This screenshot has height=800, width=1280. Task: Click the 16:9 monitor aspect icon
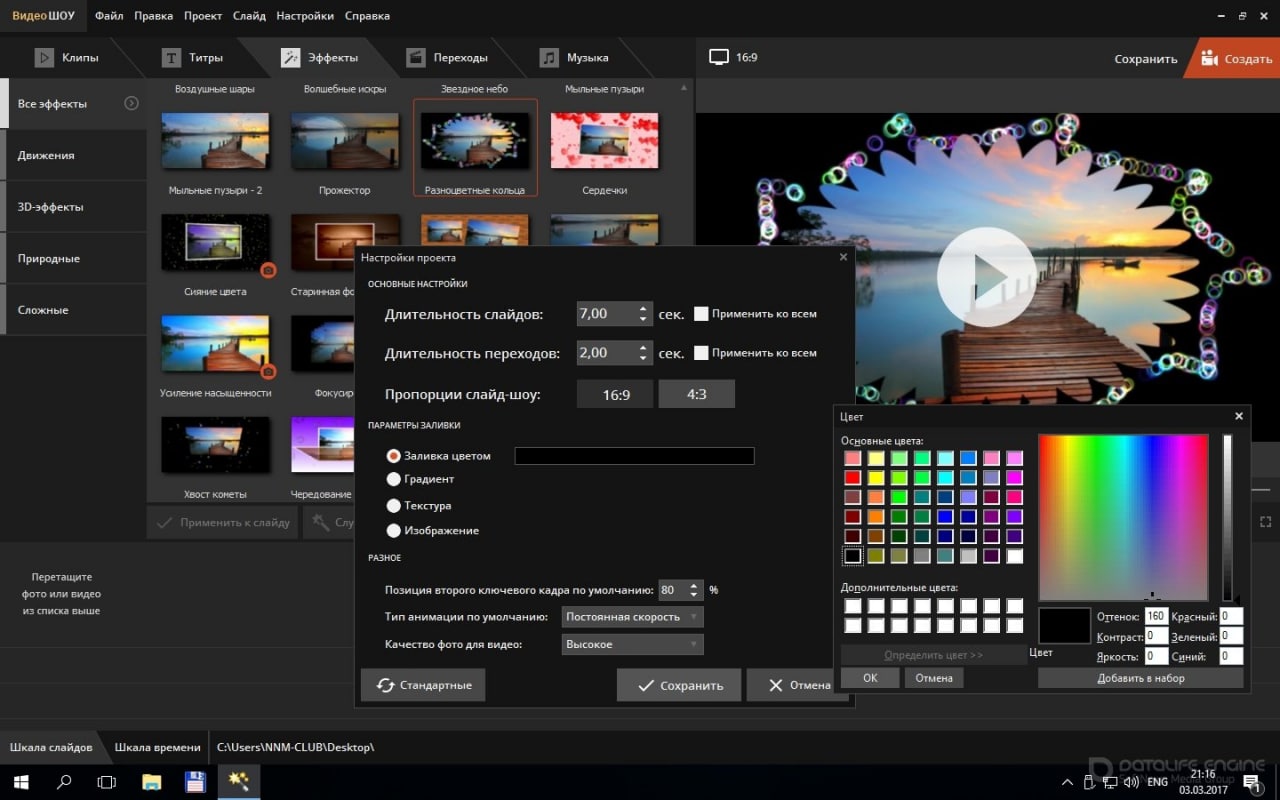[719, 57]
